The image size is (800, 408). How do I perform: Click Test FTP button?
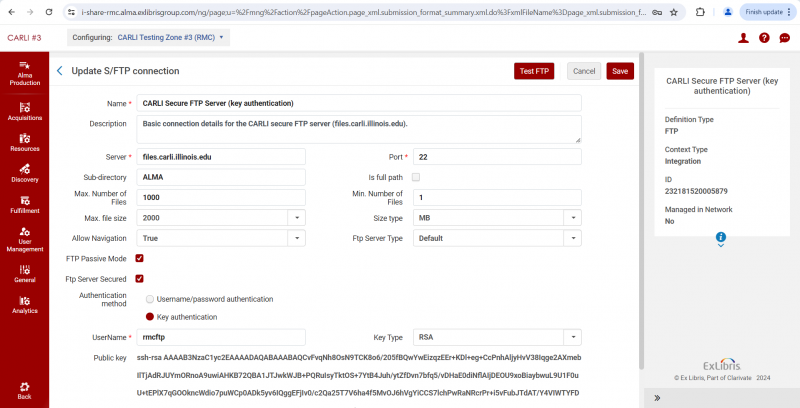[x=534, y=71]
